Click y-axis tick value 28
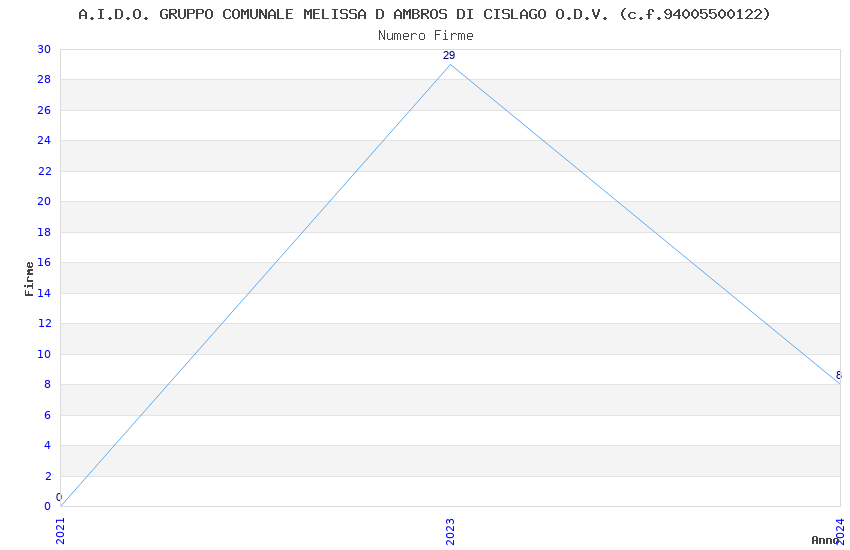 click(44, 80)
